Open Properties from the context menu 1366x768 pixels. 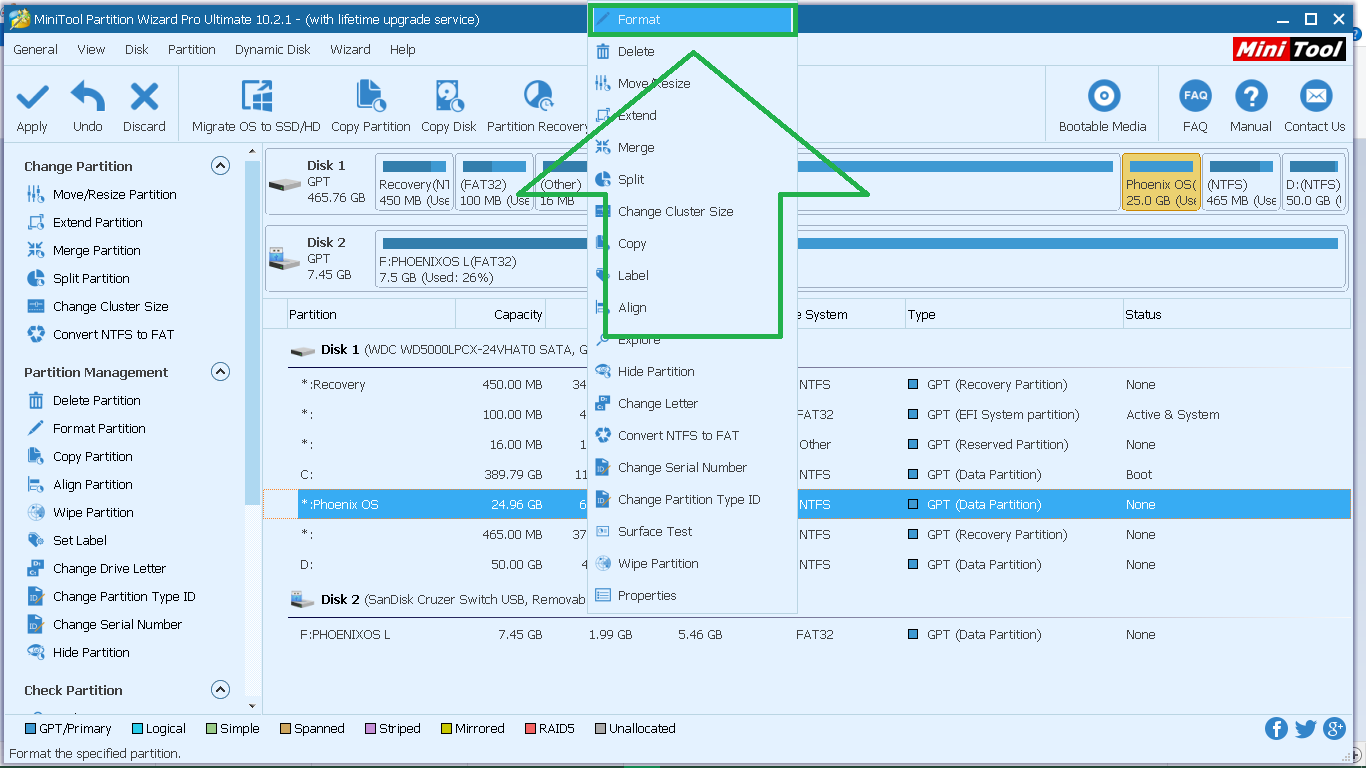692,596
